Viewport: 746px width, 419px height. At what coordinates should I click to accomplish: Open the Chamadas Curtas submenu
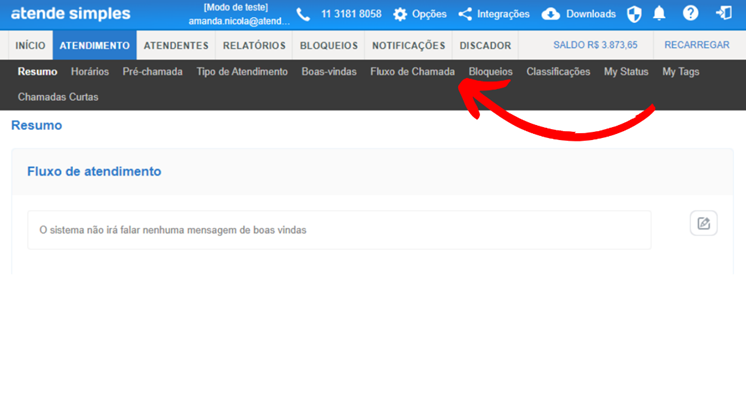coord(58,97)
